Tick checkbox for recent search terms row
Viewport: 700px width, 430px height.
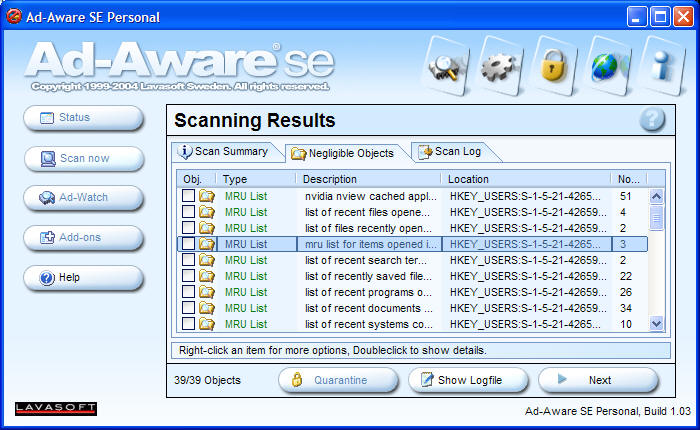[188, 260]
